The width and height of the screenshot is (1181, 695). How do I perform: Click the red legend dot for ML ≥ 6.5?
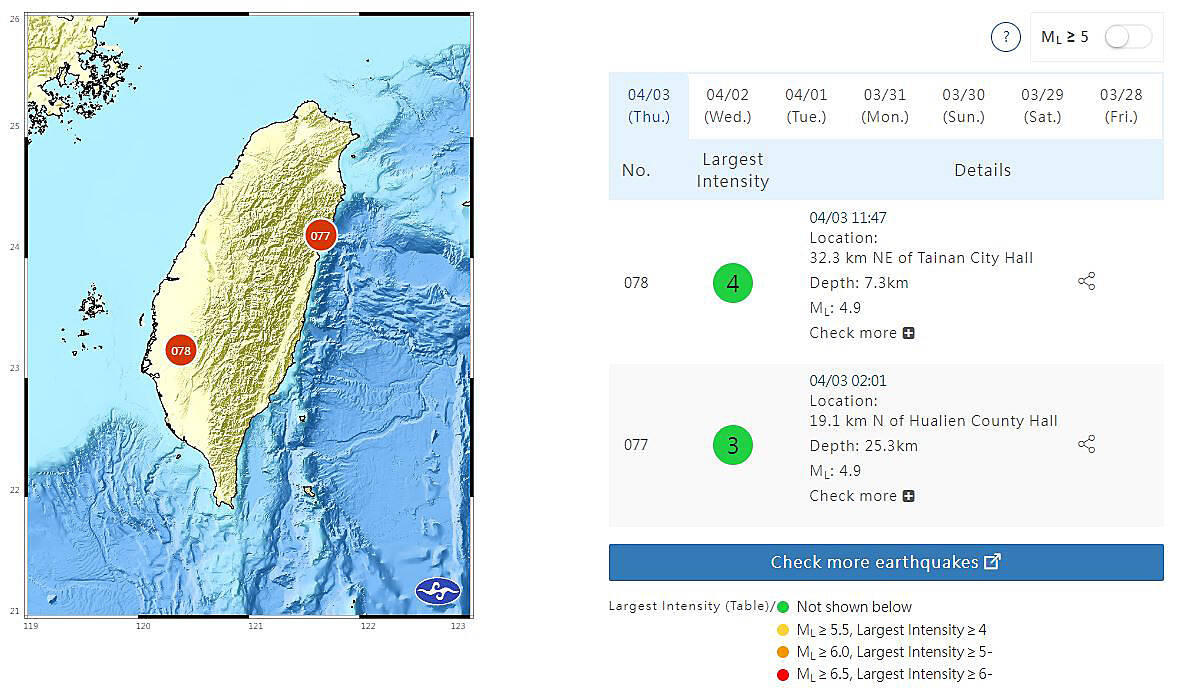(783, 674)
